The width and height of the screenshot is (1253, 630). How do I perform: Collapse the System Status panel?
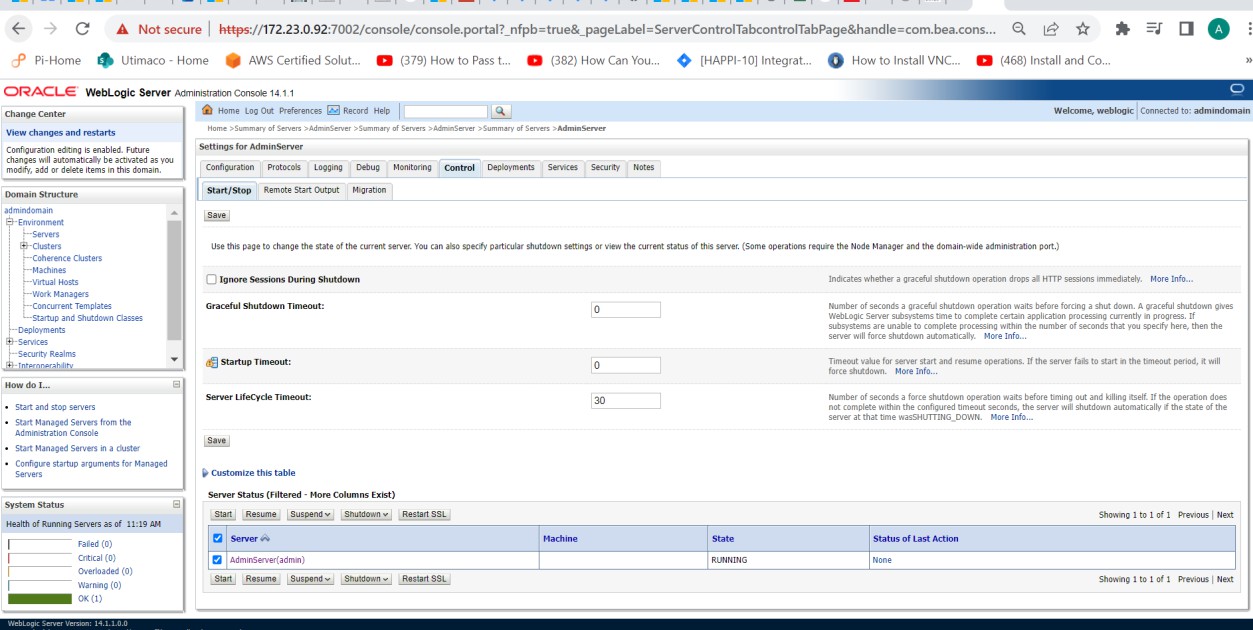tap(176, 505)
